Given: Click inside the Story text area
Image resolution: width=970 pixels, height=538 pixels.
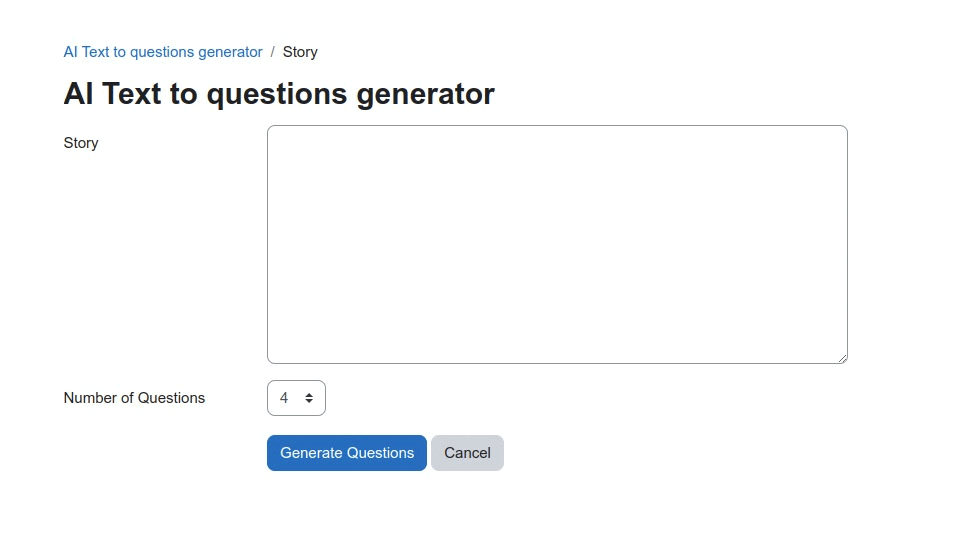Looking at the screenshot, I should pyautogui.click(x=557, y=244).
